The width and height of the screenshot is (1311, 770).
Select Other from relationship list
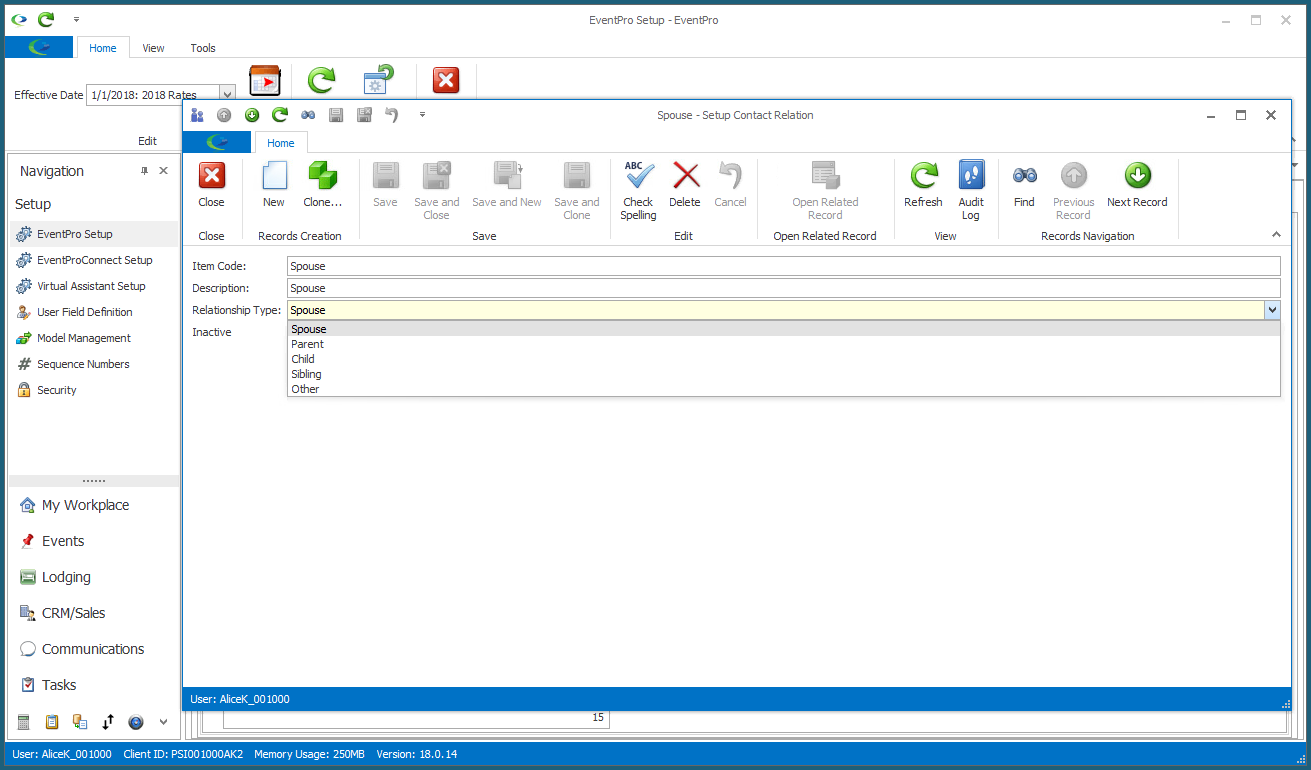pos(783,389)
